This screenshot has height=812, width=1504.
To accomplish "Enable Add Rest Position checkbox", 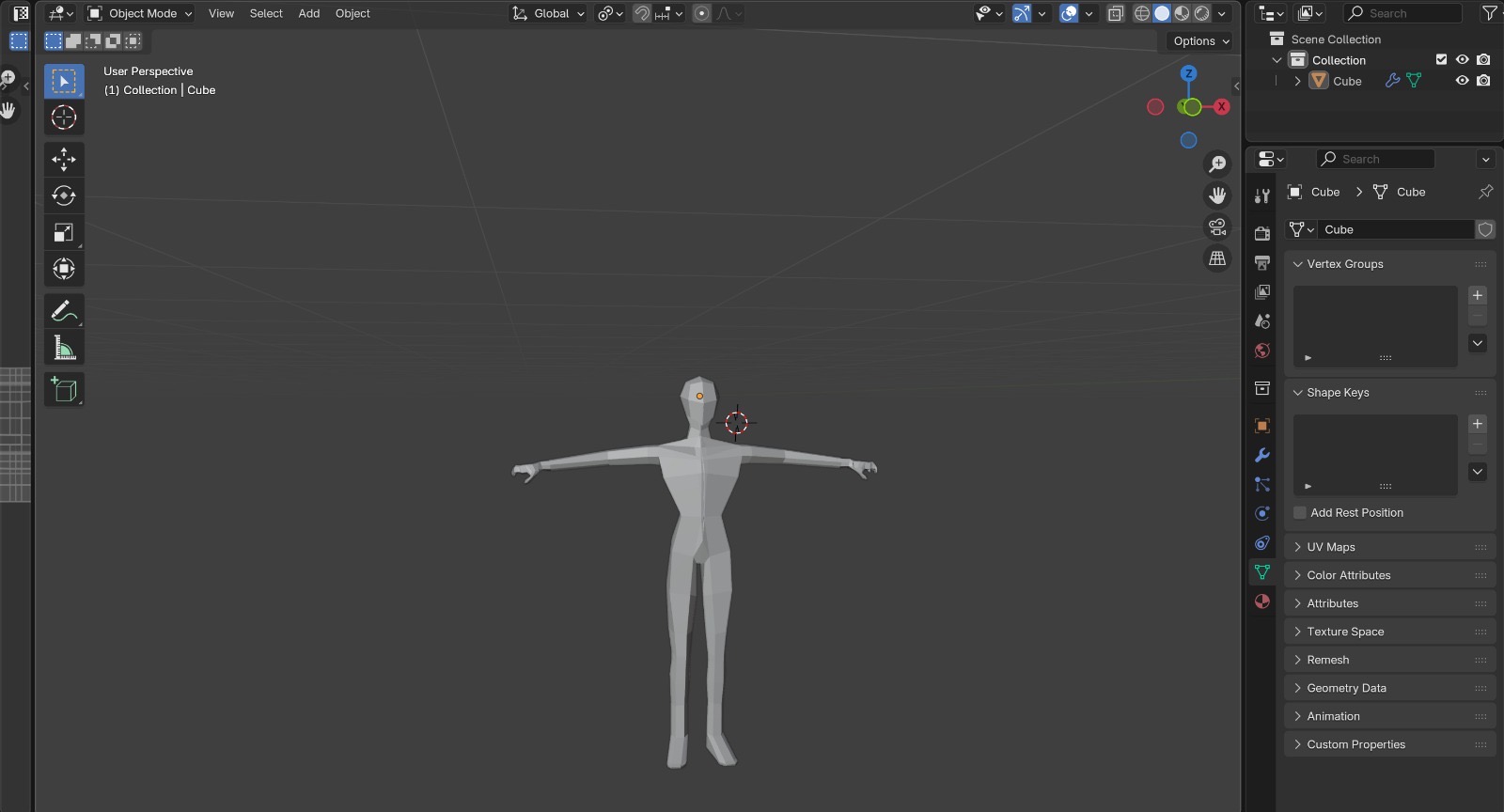I will [1300, 512].
